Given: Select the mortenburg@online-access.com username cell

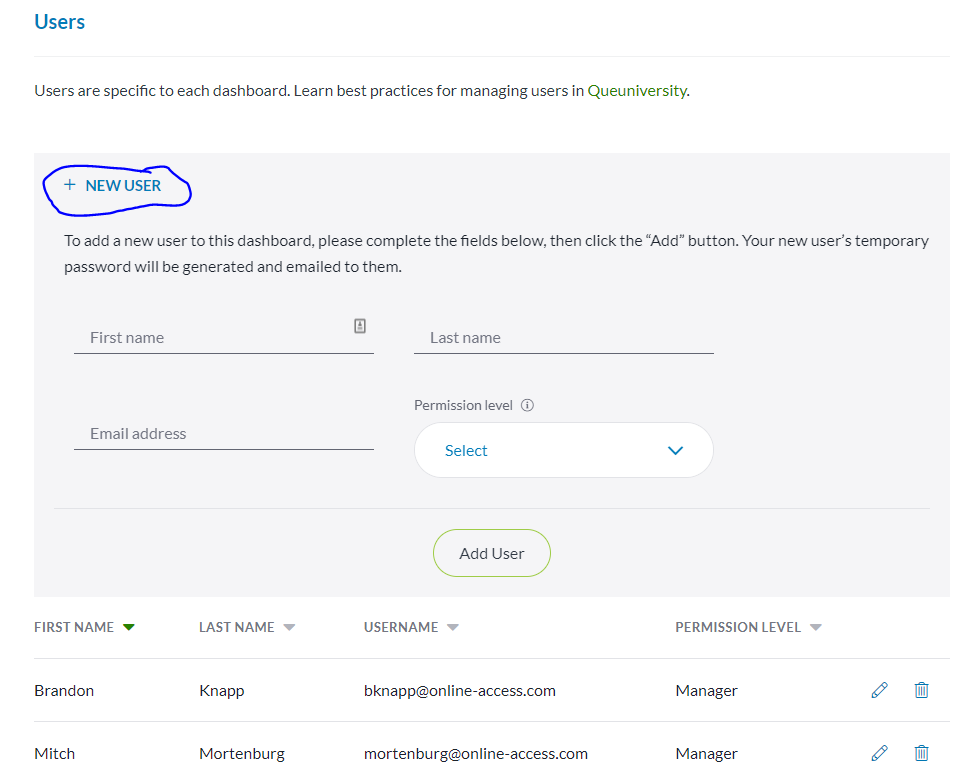Looking at the screenshot, I should coord(475,753).
